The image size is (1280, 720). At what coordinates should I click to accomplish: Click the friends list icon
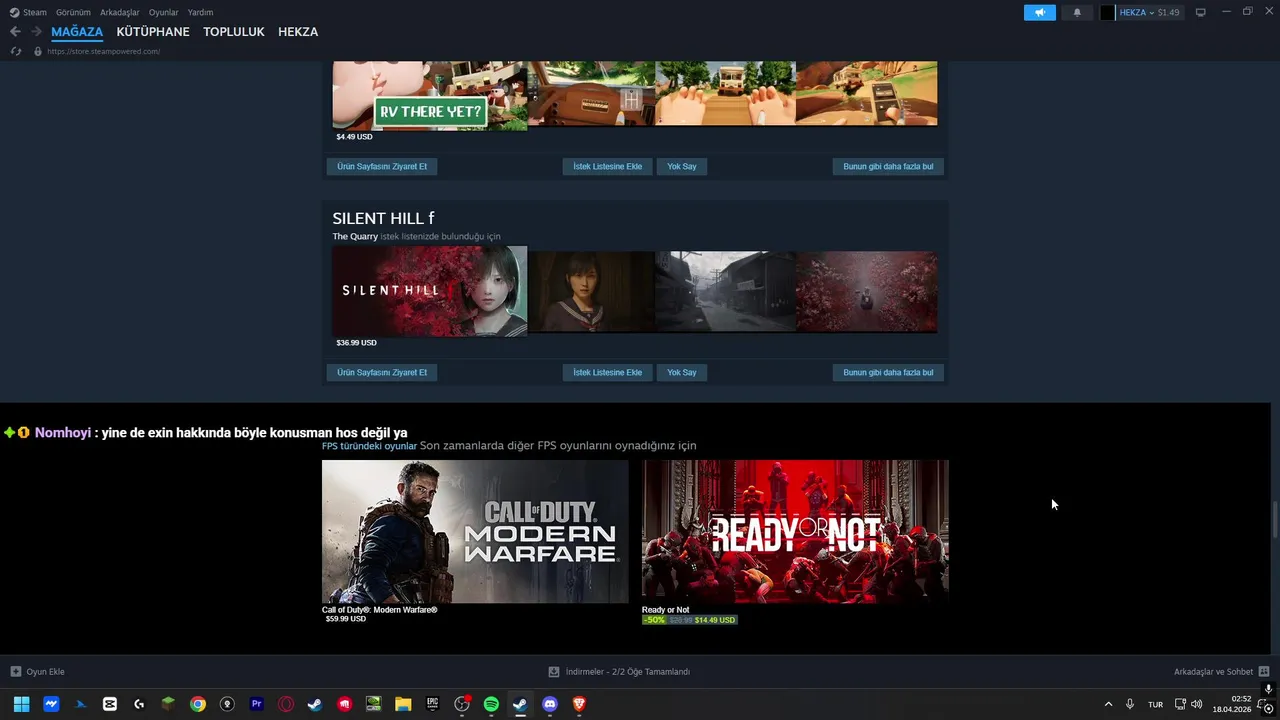coord(1264,672)
